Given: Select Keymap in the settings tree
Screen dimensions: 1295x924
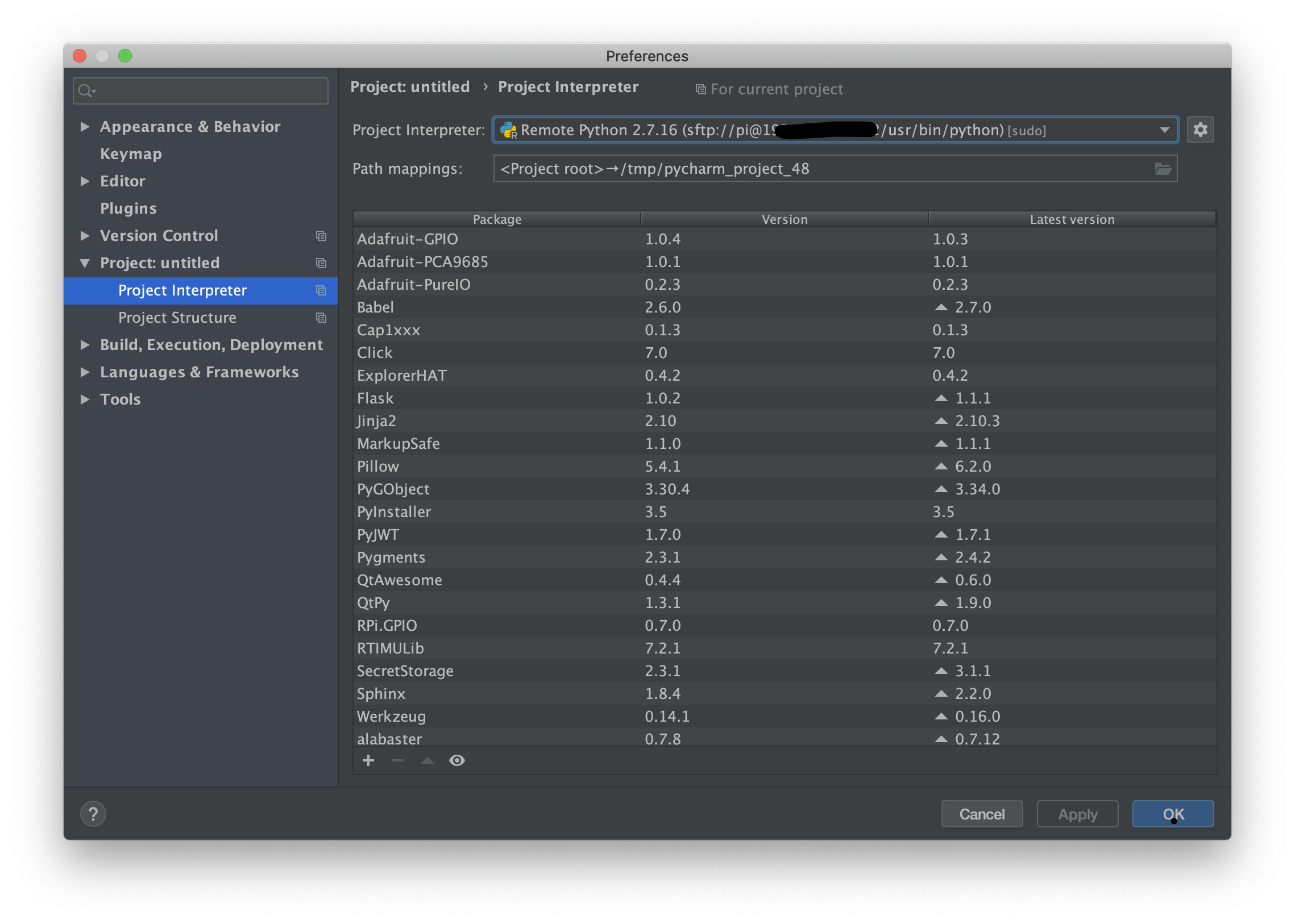Looking at the screenshot, I should 131,154.
